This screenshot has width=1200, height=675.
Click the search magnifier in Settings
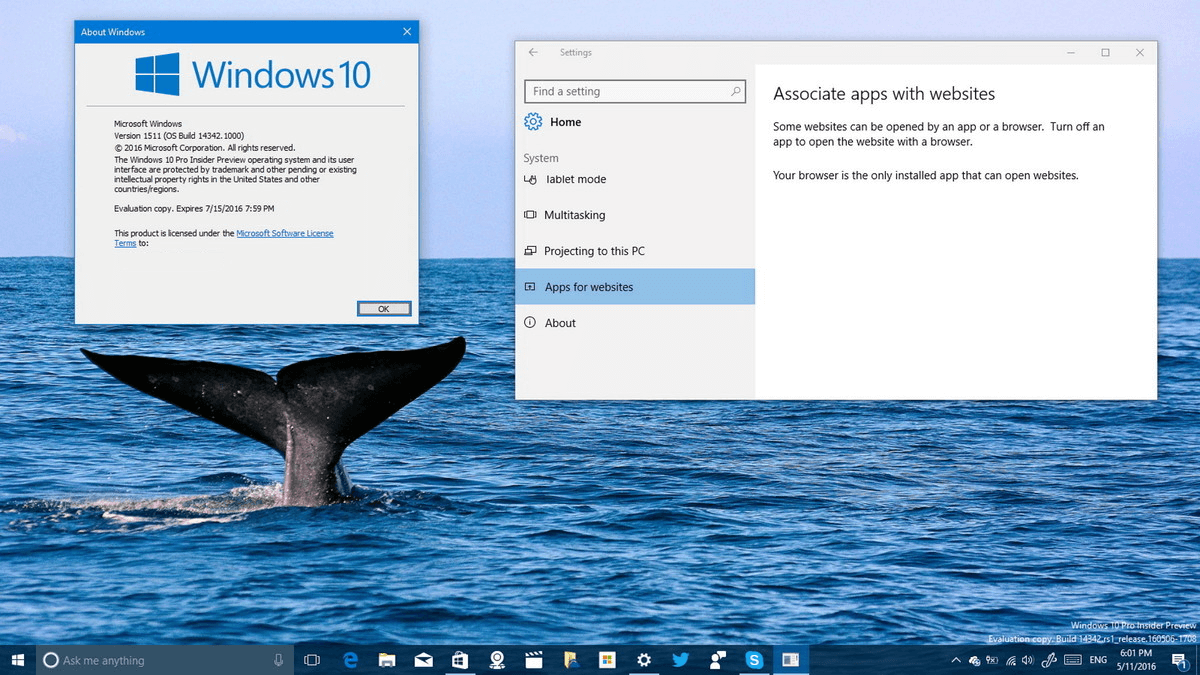[x=736, y=91]
